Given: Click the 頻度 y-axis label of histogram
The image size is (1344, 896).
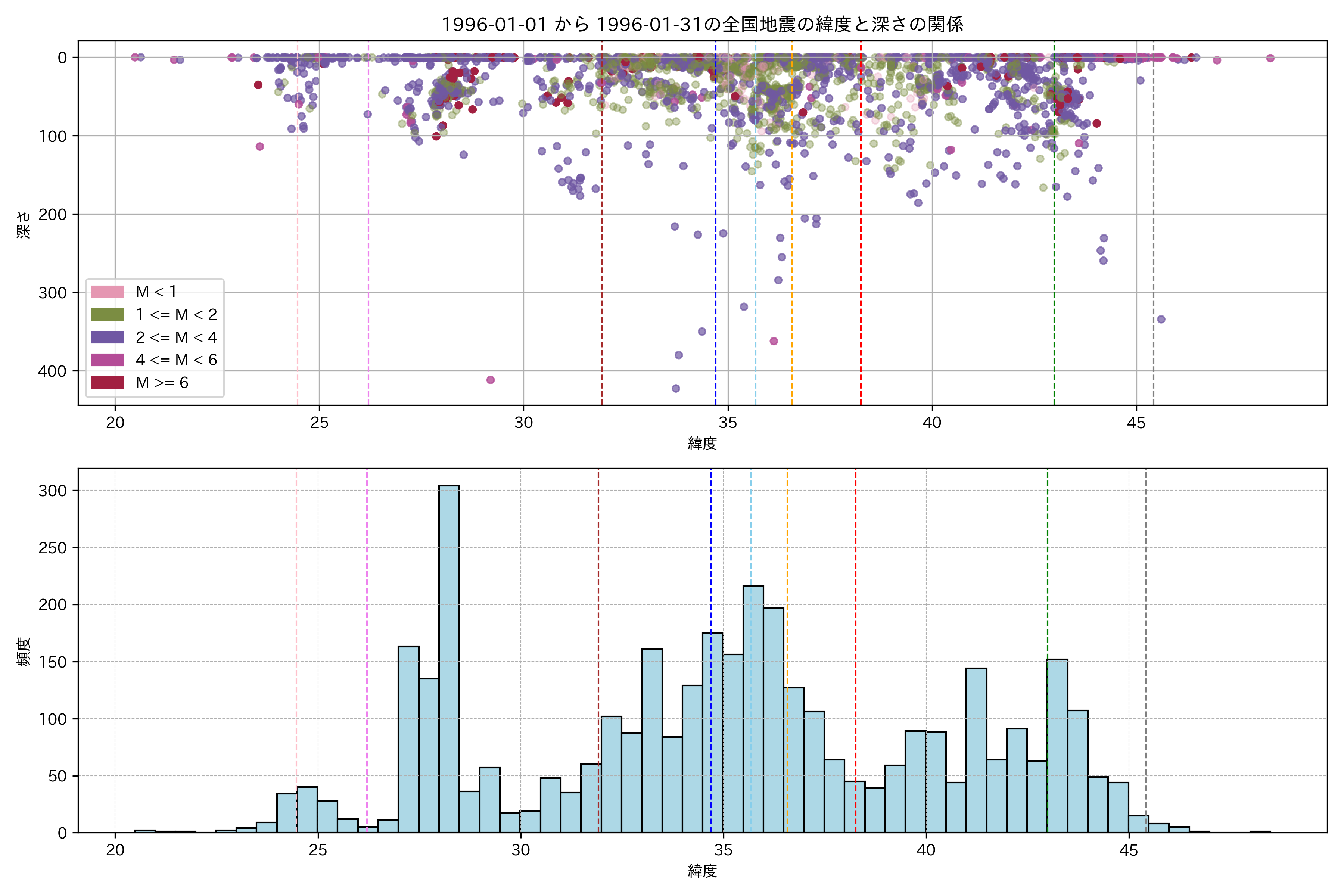Looking at the screenshot, I should click(24, 651).
